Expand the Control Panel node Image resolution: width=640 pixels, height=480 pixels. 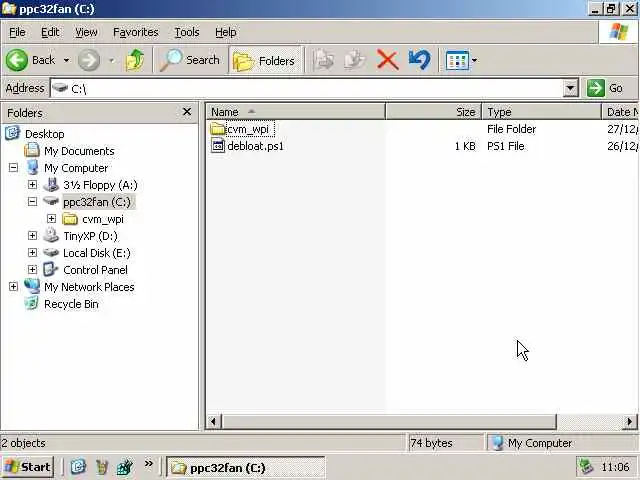[x=32, y=270]
